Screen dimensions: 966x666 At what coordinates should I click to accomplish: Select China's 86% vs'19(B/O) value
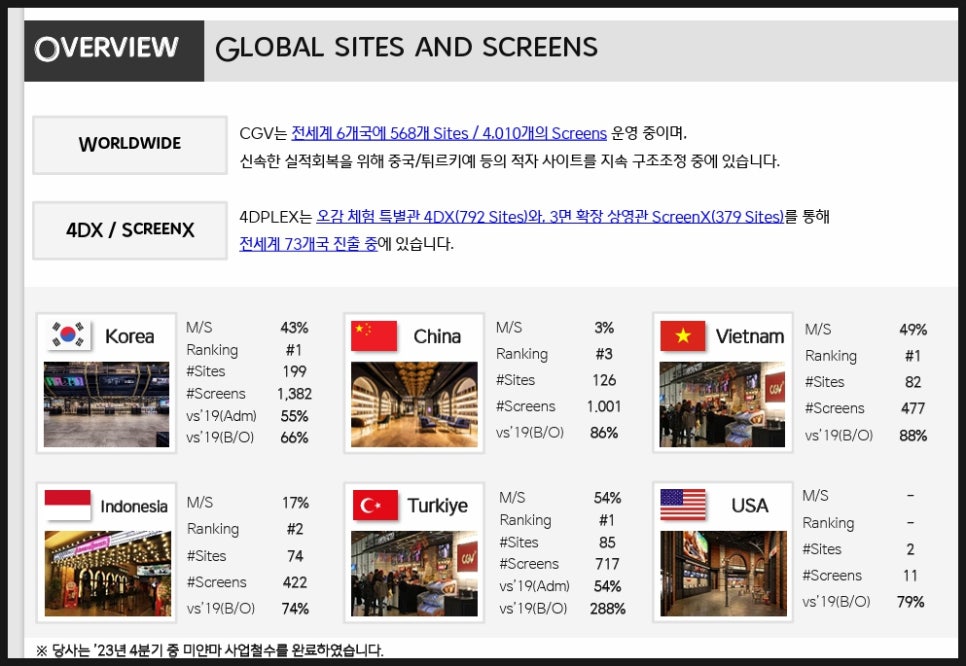tap(604, 432)
